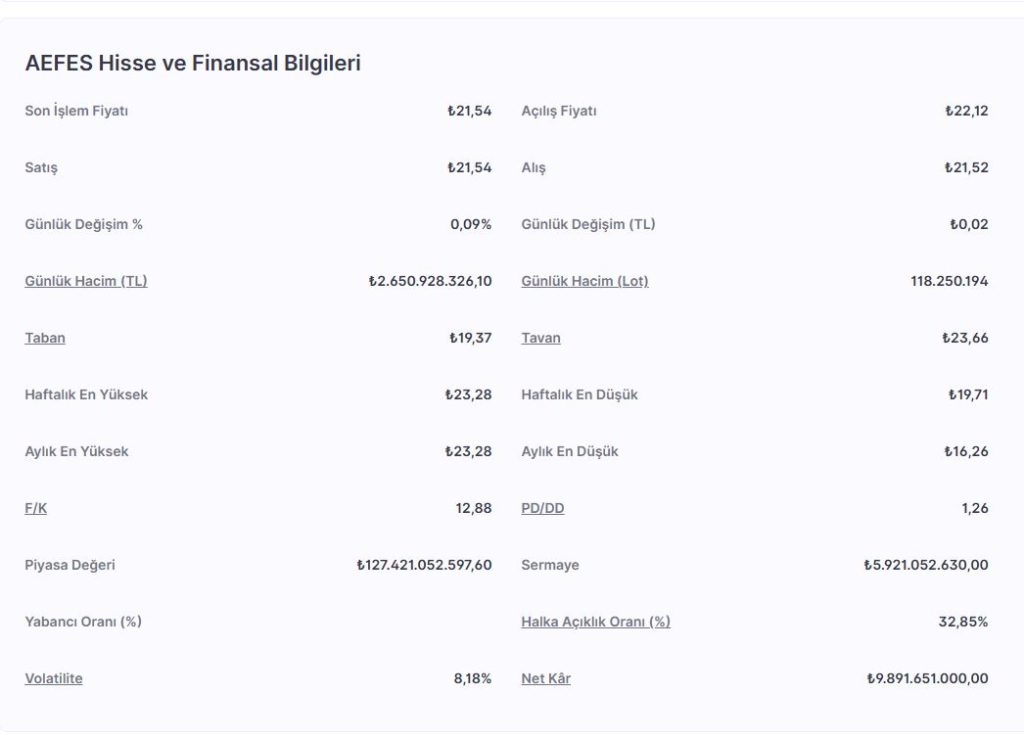Click the AEFES Hisse ve Finansal Bilgileri heading

193,63
